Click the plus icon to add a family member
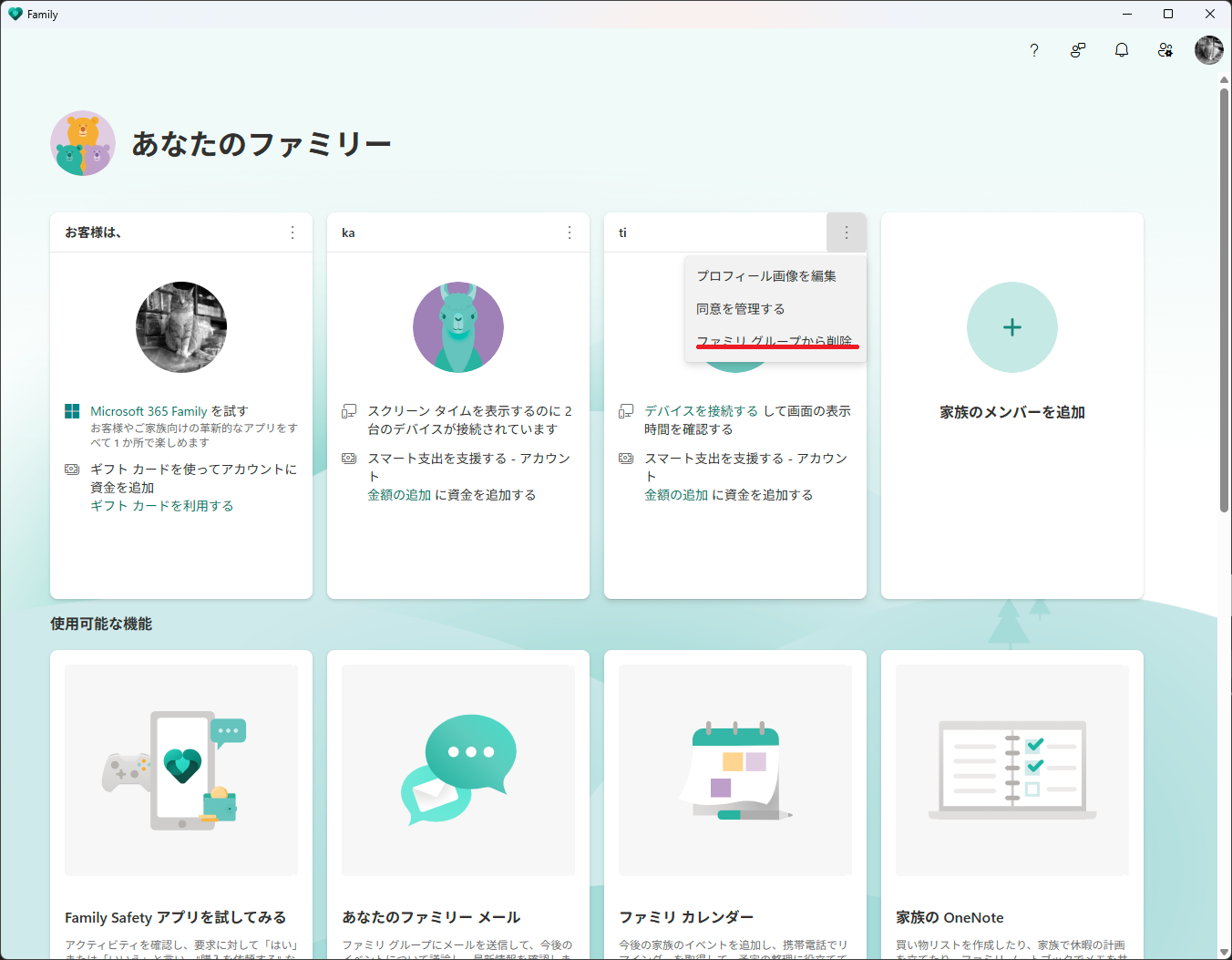The width and height of the screenshot is (1232, 960). (x=1011, y=327)
